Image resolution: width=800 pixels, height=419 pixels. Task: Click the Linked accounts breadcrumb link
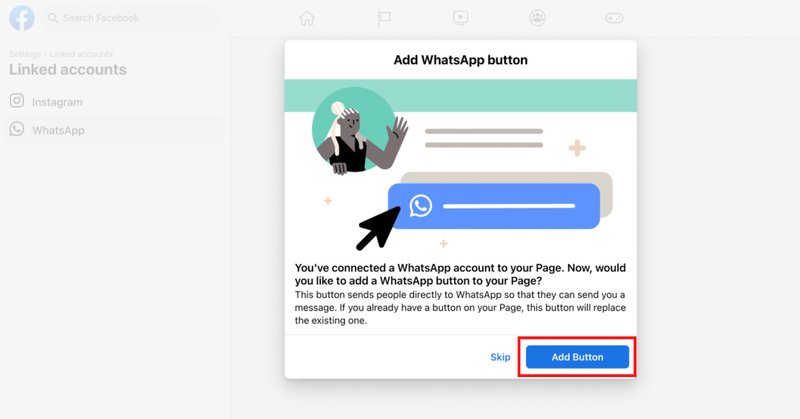(81, 54)
